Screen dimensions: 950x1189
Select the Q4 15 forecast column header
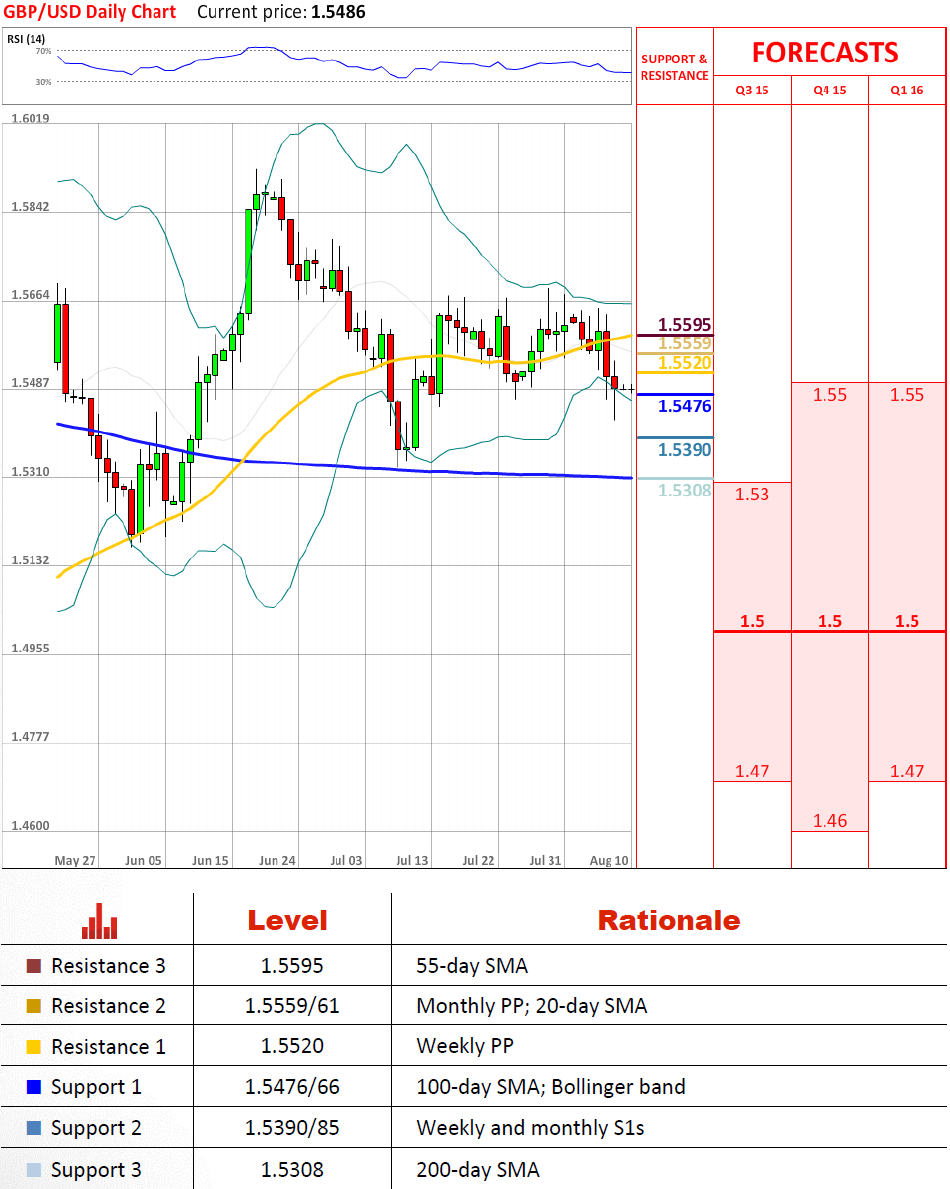point(829,90)
